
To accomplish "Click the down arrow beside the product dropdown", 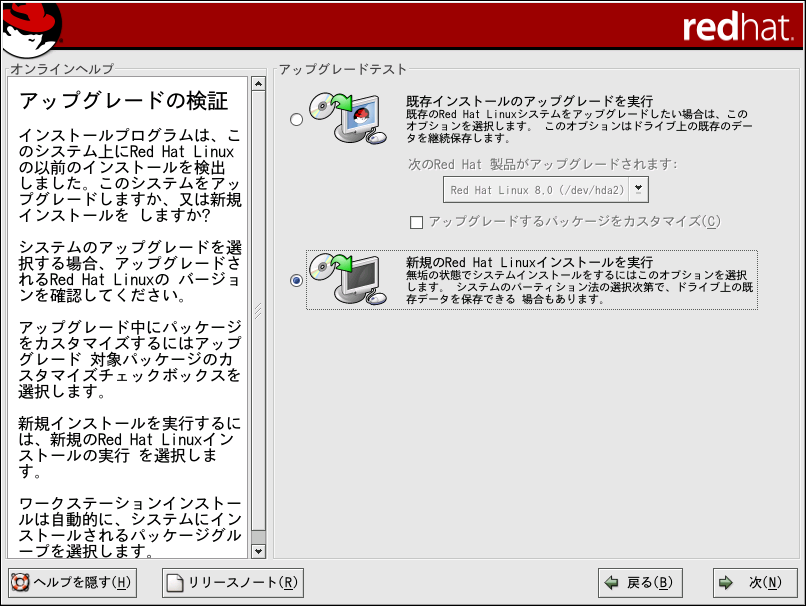I will tap(640, 189).
